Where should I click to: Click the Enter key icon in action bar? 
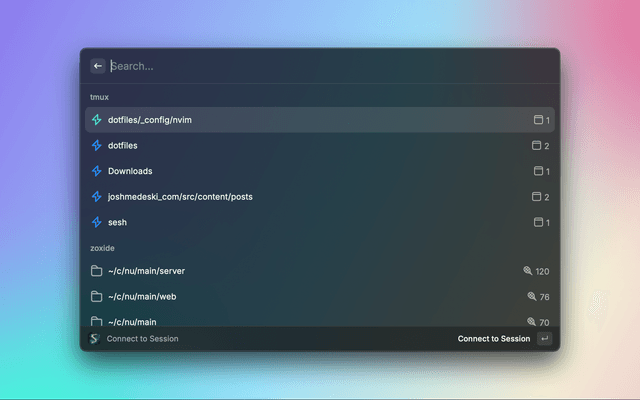(x=544, y=339)
